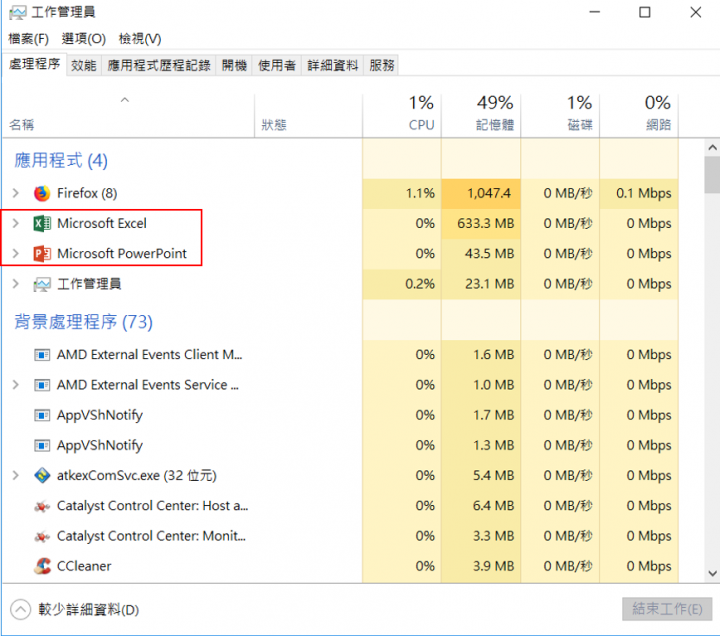Click the 結束工作(E) button
The image size is (720, 636).
pos(667,609)
